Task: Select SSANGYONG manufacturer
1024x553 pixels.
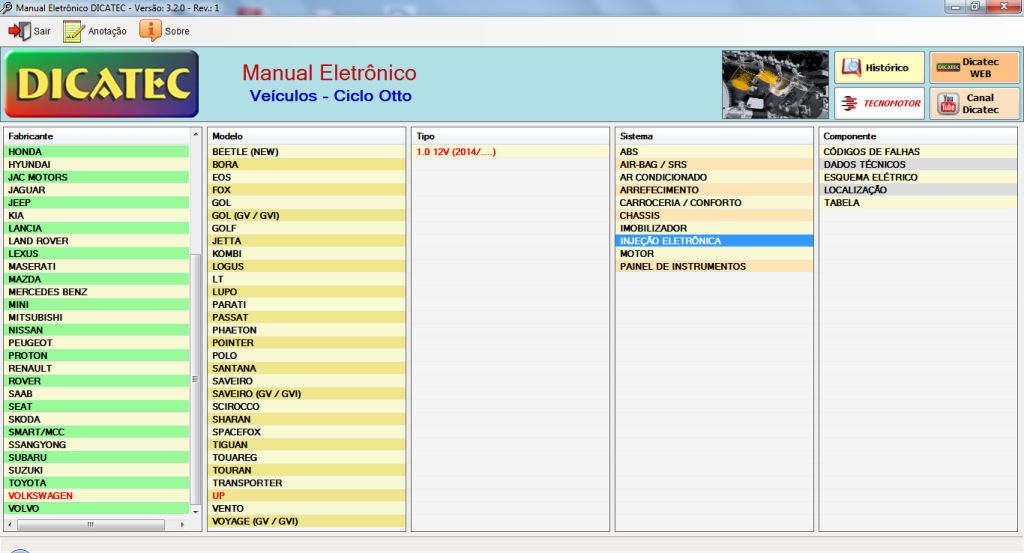Action: (x=97, y=445)
